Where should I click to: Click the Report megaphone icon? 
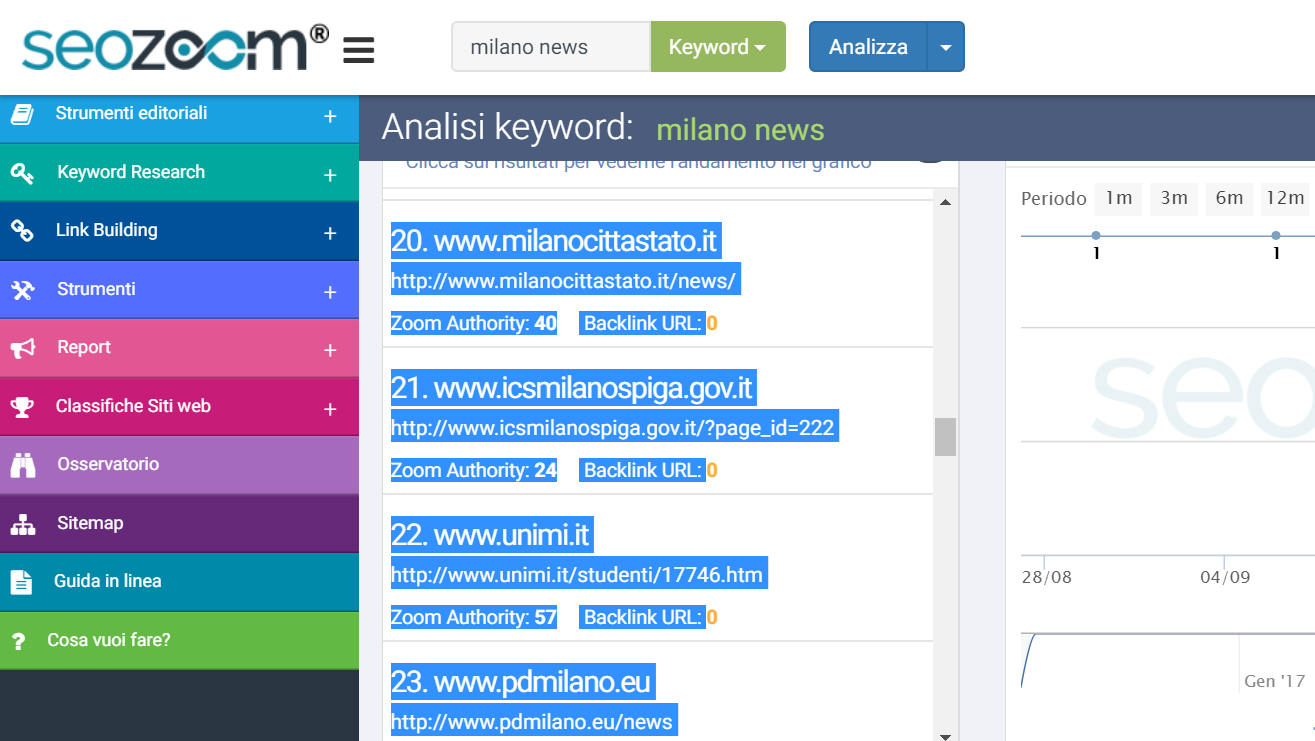coord(22,348)
